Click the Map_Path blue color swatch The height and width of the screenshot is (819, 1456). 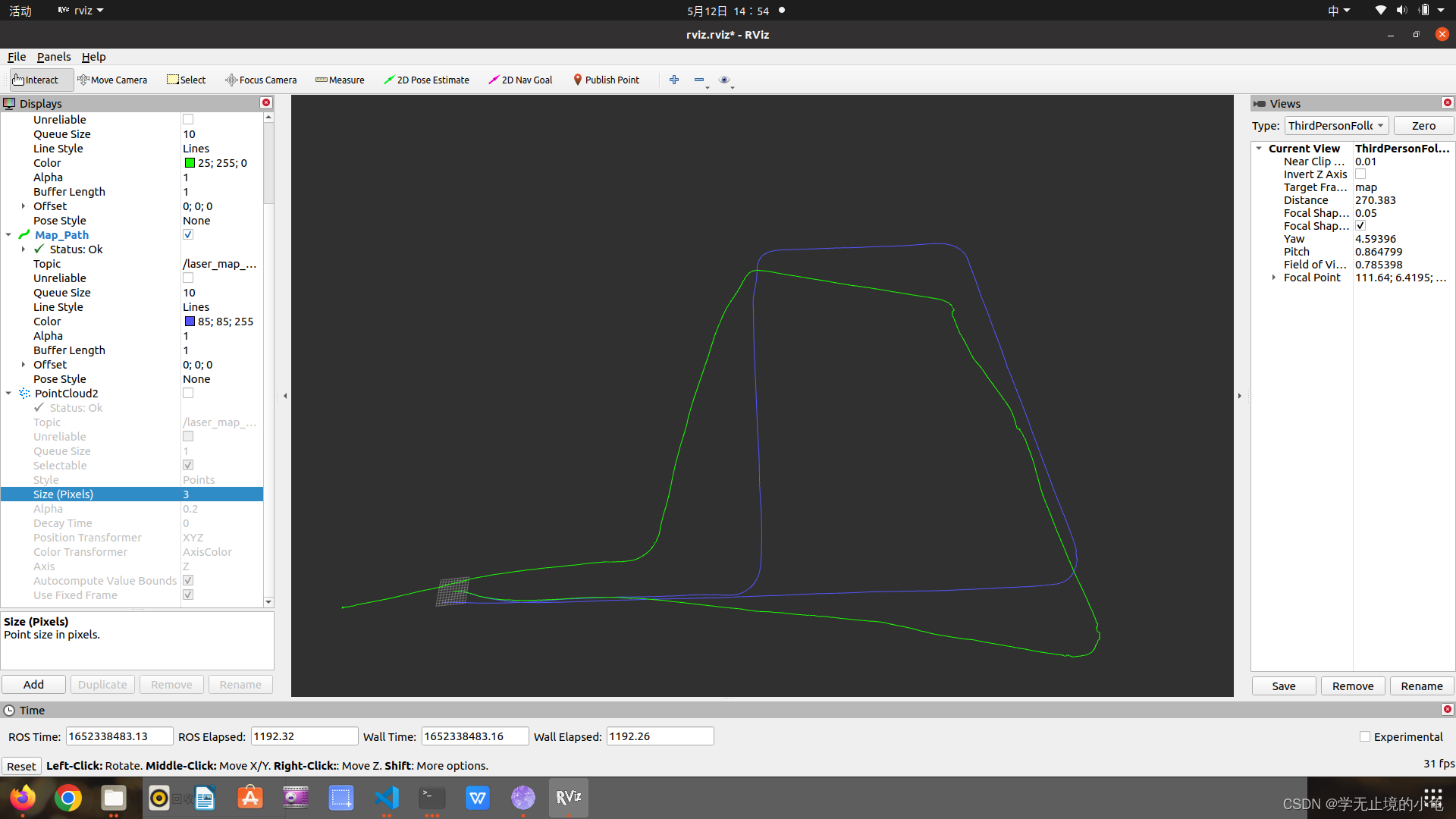click(x=190, y=322)
